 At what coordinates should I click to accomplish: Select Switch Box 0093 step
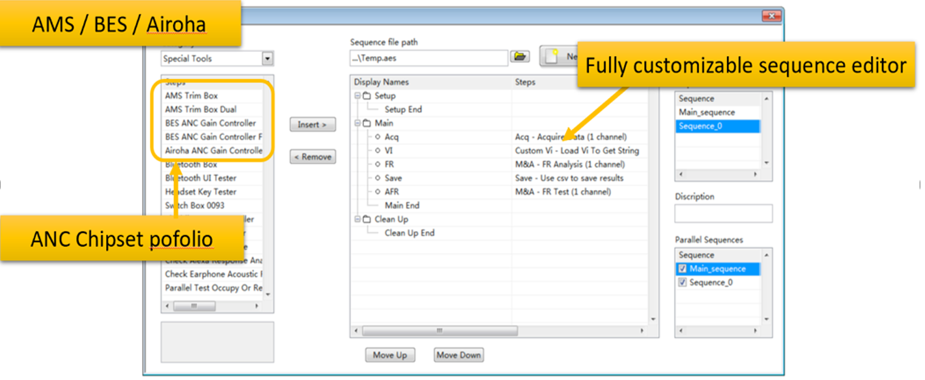pyautogui.click(x=195, y=205)
